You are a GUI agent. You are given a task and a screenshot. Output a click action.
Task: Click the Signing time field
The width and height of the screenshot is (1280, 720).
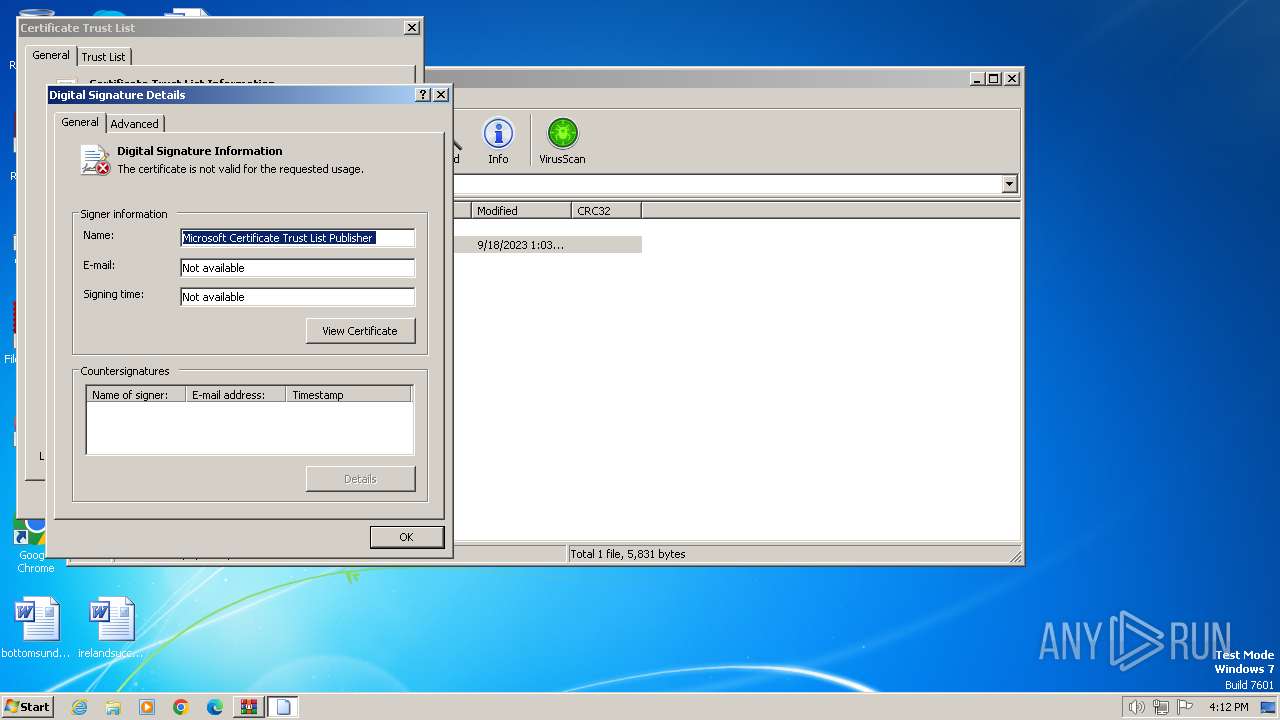(x=297, y=297)
